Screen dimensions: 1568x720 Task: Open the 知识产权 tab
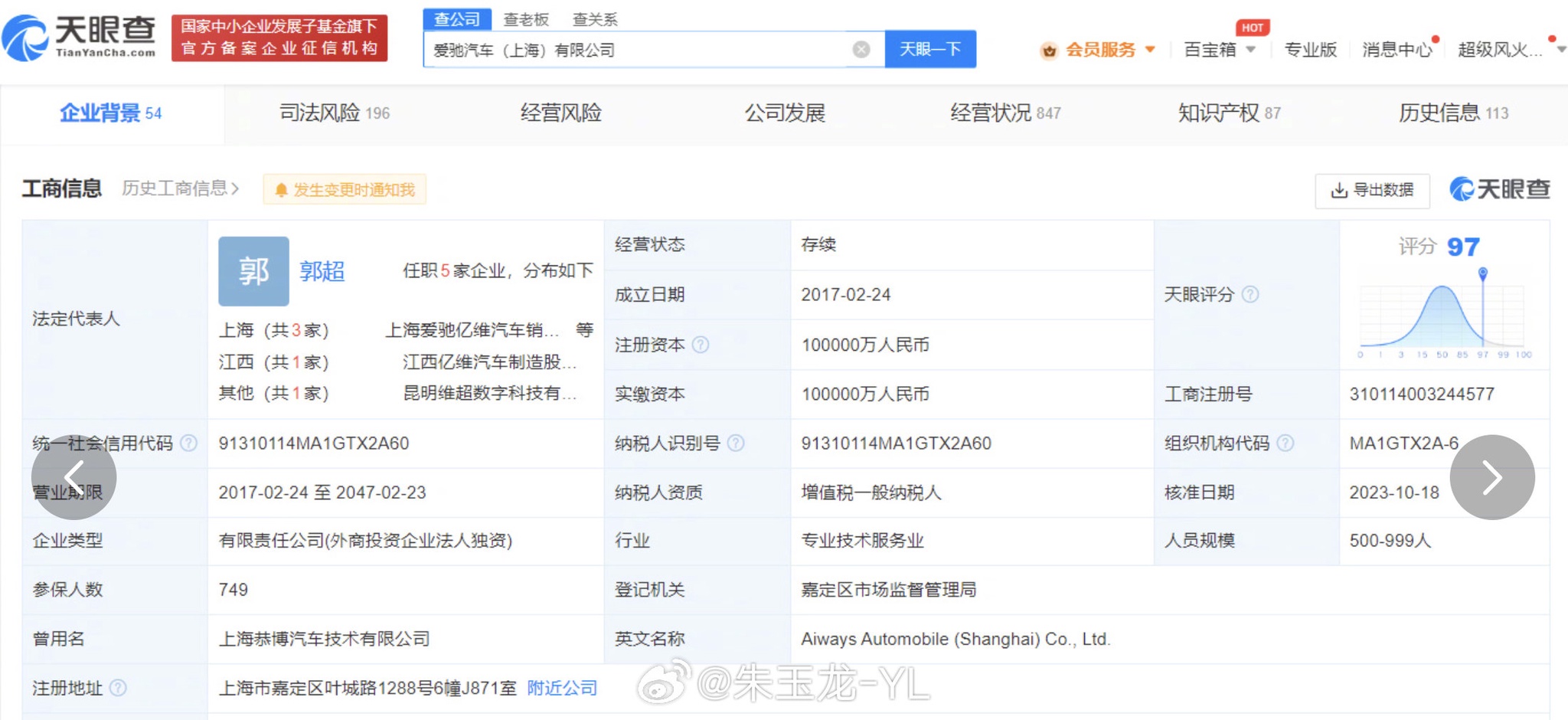tap(1228, 113)
